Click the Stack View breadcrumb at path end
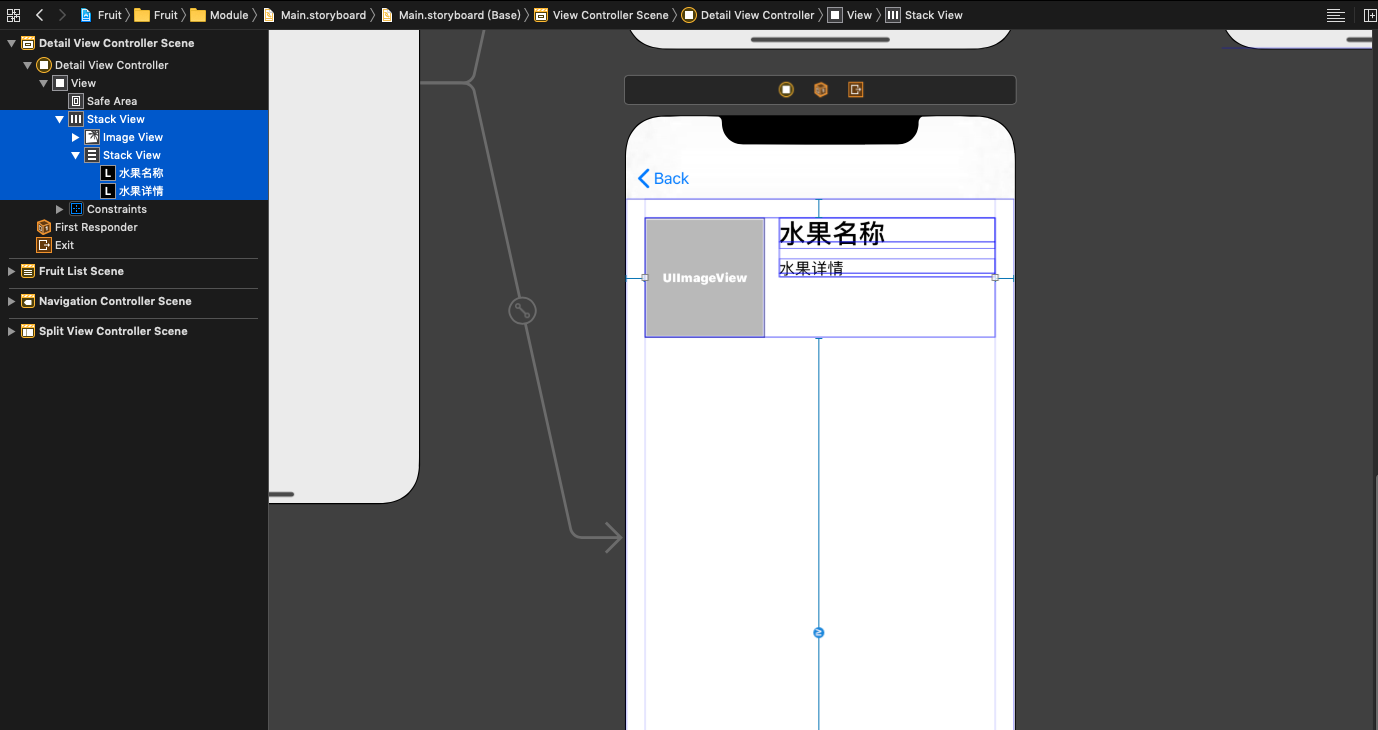1378x730 pixels. (924, 15)
